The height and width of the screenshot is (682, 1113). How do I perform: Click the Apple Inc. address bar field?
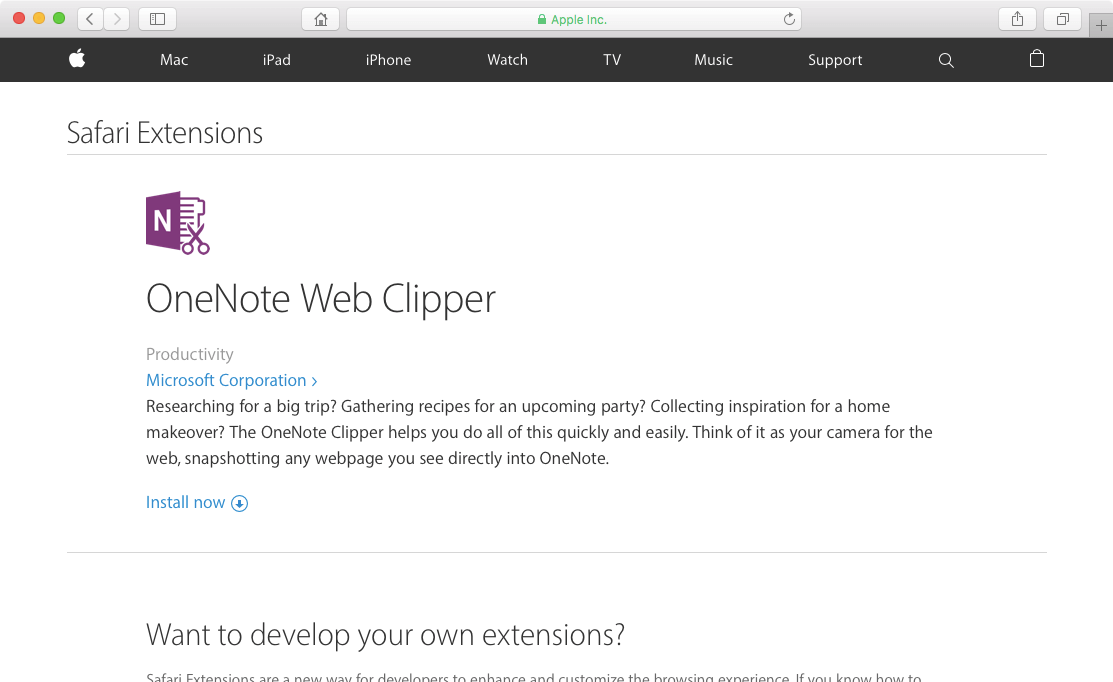click(x=574, y=19)
